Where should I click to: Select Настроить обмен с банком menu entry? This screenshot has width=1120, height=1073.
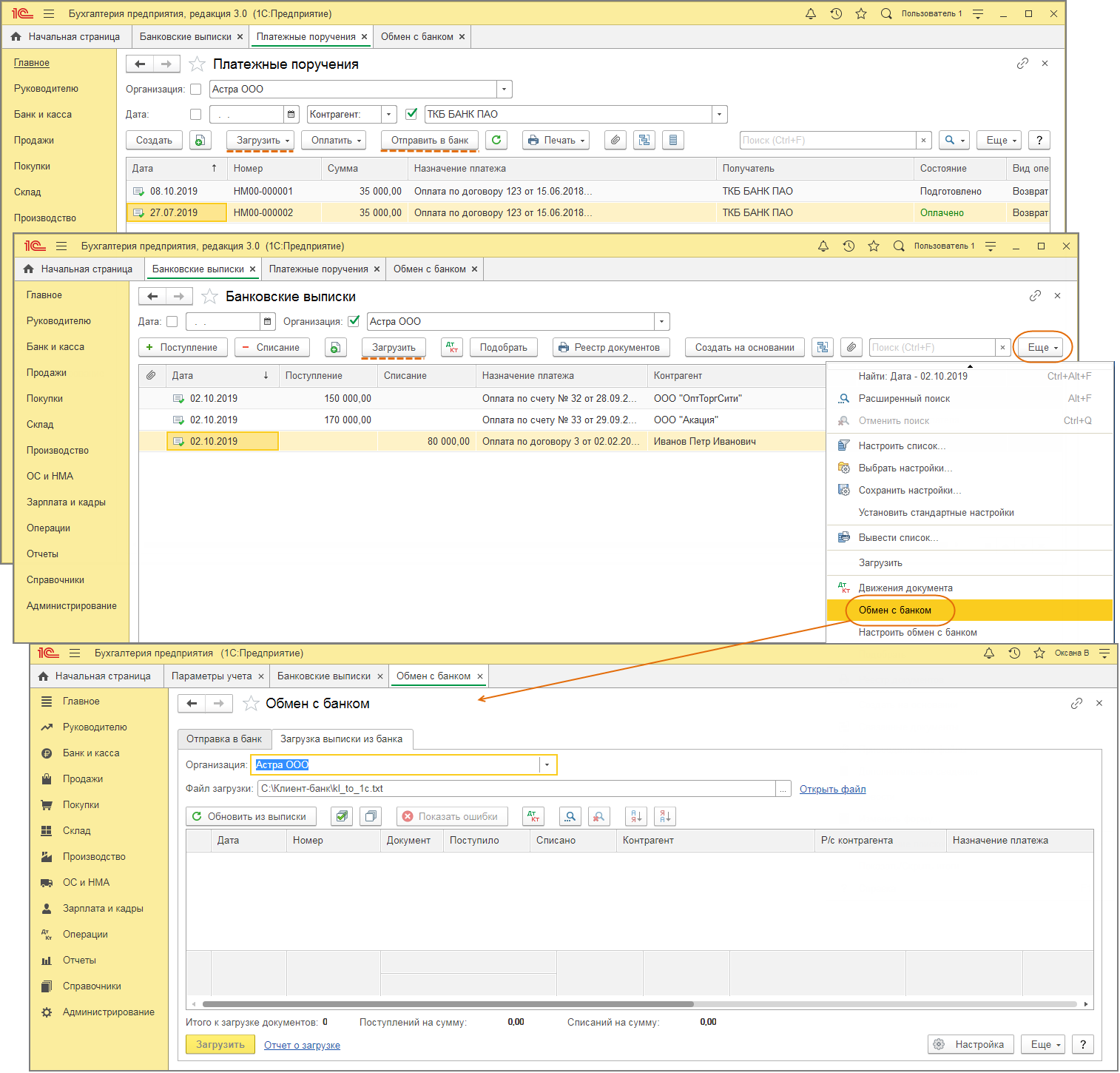[969, 632]
